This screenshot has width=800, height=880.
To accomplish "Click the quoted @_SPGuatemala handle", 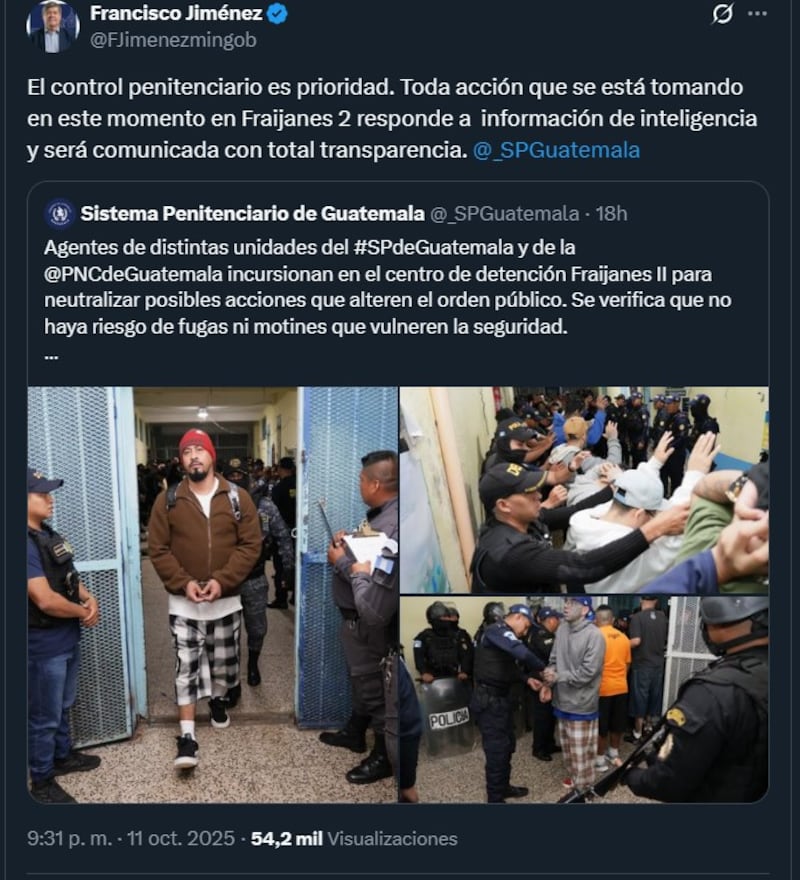I will coord(505,213).
